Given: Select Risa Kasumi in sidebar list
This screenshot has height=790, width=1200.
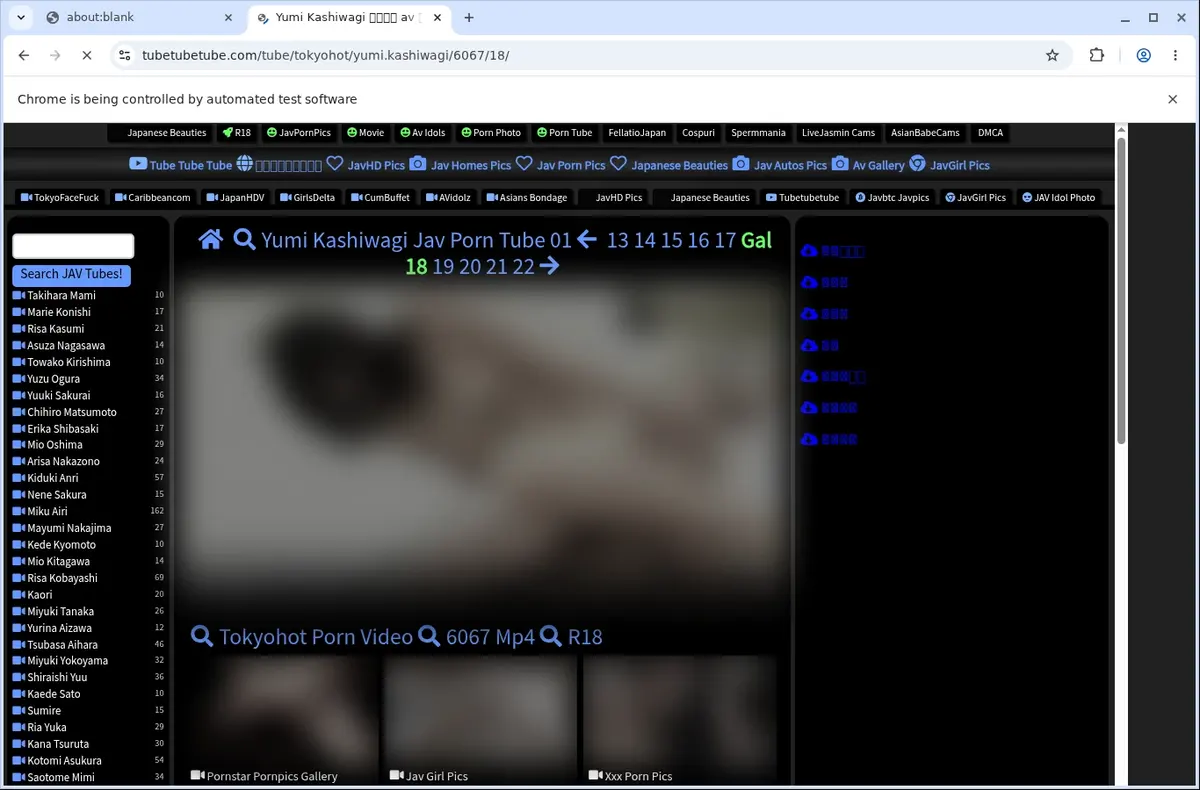Looking at the screenshot, I should (55, 328).
